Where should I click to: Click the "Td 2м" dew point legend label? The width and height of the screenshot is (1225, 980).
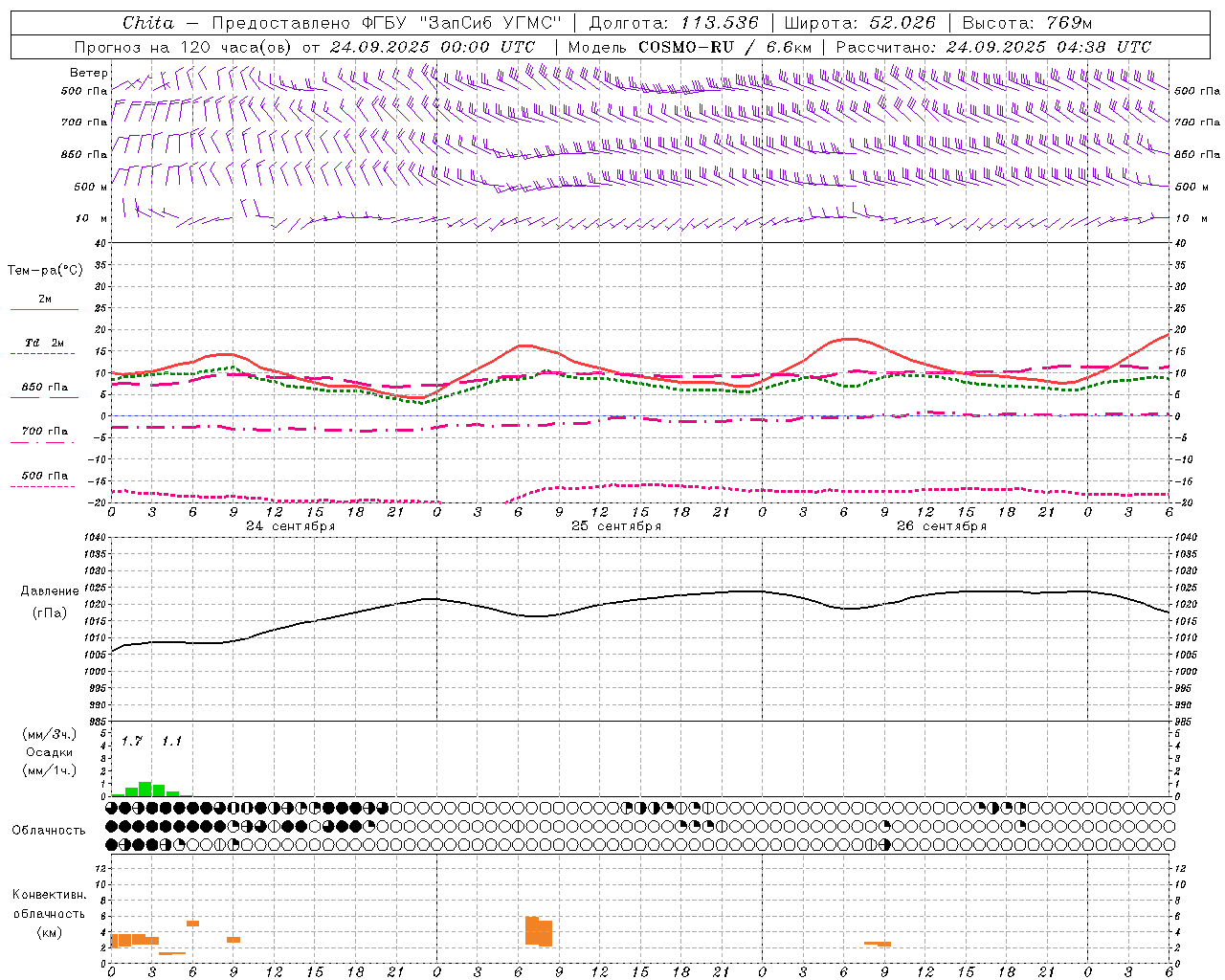click(45, 343)
